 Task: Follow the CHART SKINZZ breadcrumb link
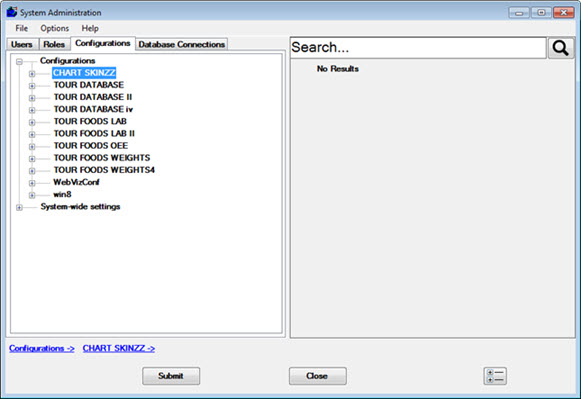[x=119, y=349]
